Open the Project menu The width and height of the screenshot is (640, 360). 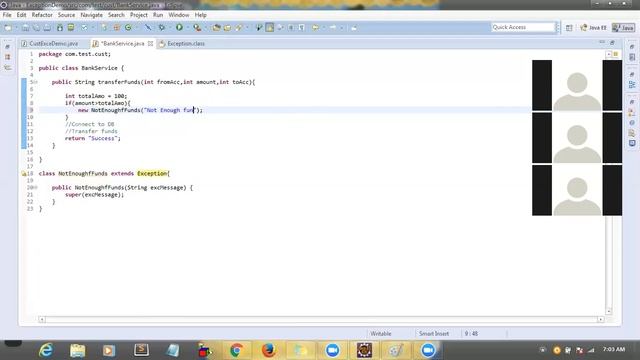tap(139, 15)
